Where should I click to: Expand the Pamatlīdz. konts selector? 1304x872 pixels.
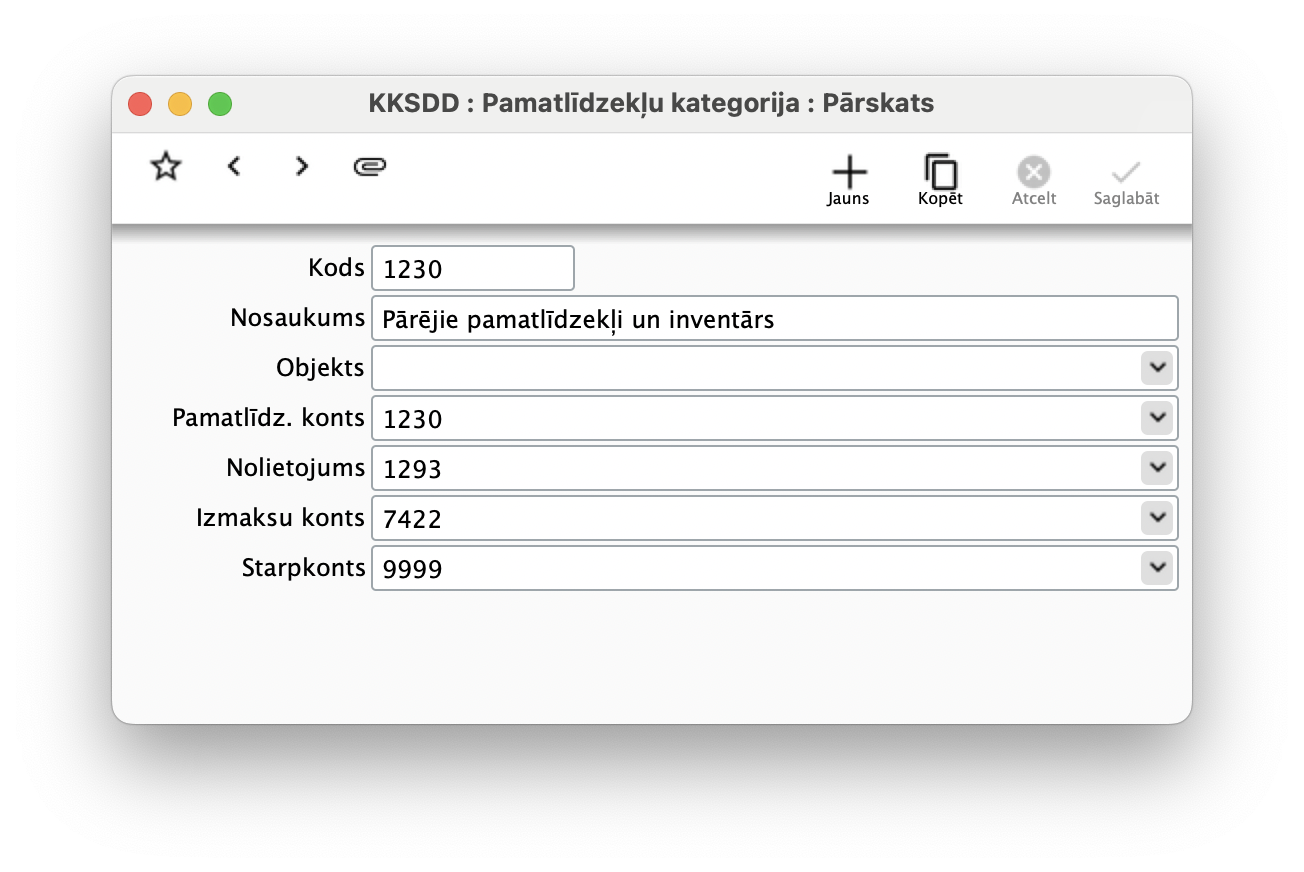[x=1157, y=418]
